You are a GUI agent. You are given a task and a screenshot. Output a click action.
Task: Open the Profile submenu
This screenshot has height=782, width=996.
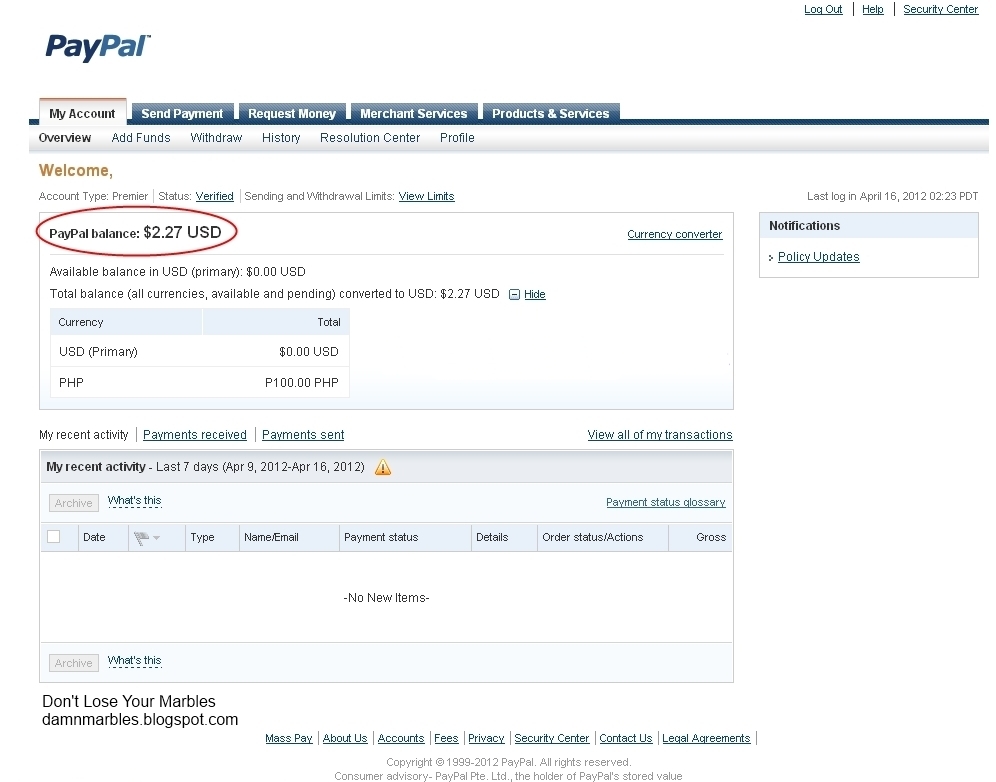(457, 138)
